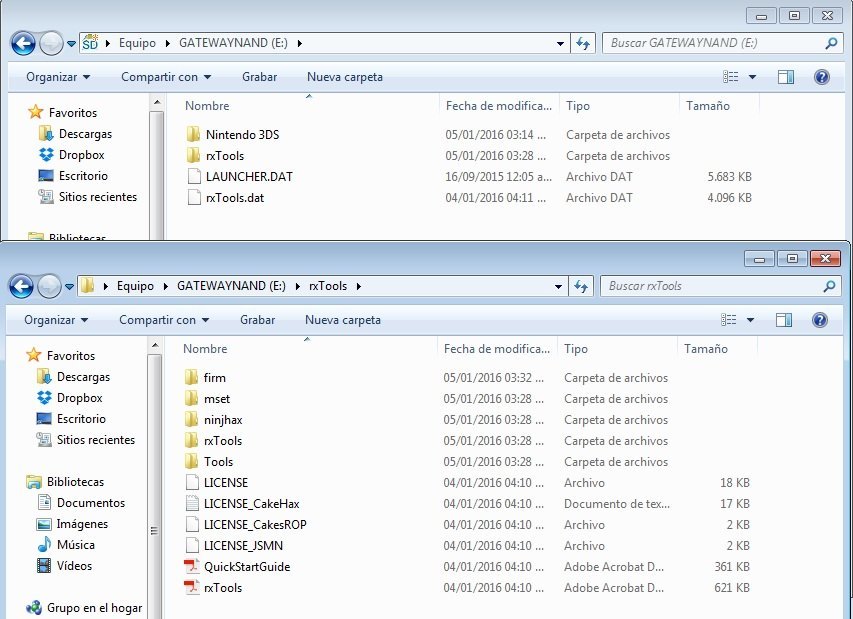
Task: Select Nintendo 3DS folder icon
Action: coord(193,134)
